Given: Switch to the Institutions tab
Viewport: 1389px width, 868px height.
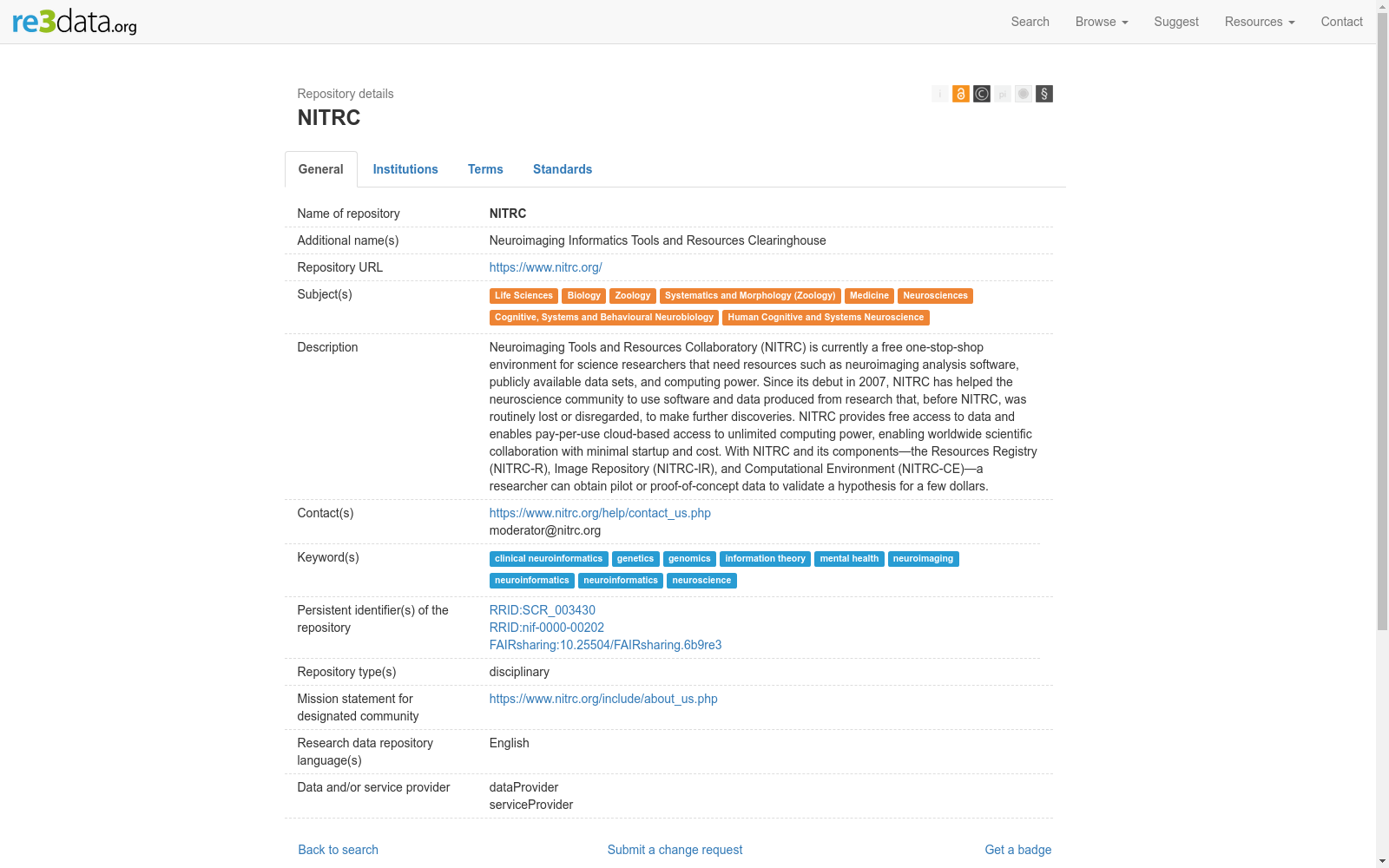Looking at the screenshot, I should click(405, 169).
